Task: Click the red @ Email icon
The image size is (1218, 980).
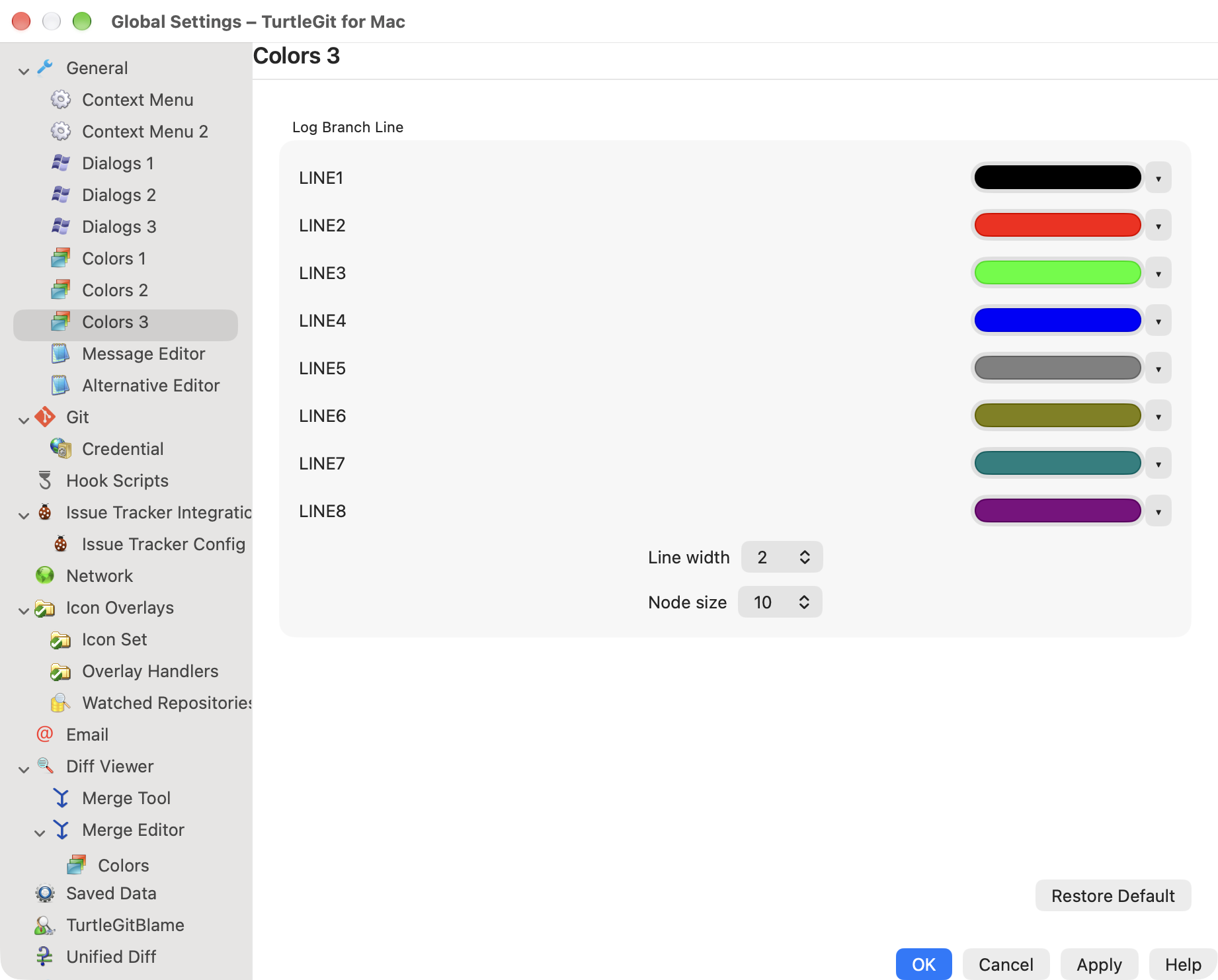Action: 45,734
